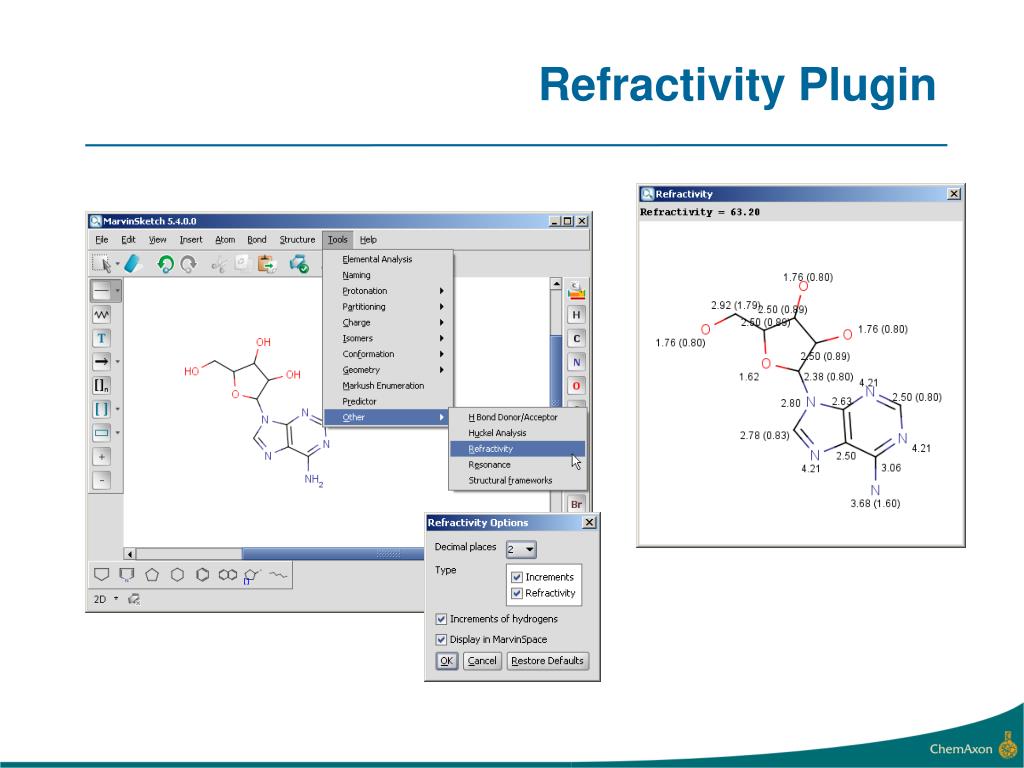1024x768 pixels.
Task: Click the horizontal scrollbar left arrow
Action: pos(130,554)
